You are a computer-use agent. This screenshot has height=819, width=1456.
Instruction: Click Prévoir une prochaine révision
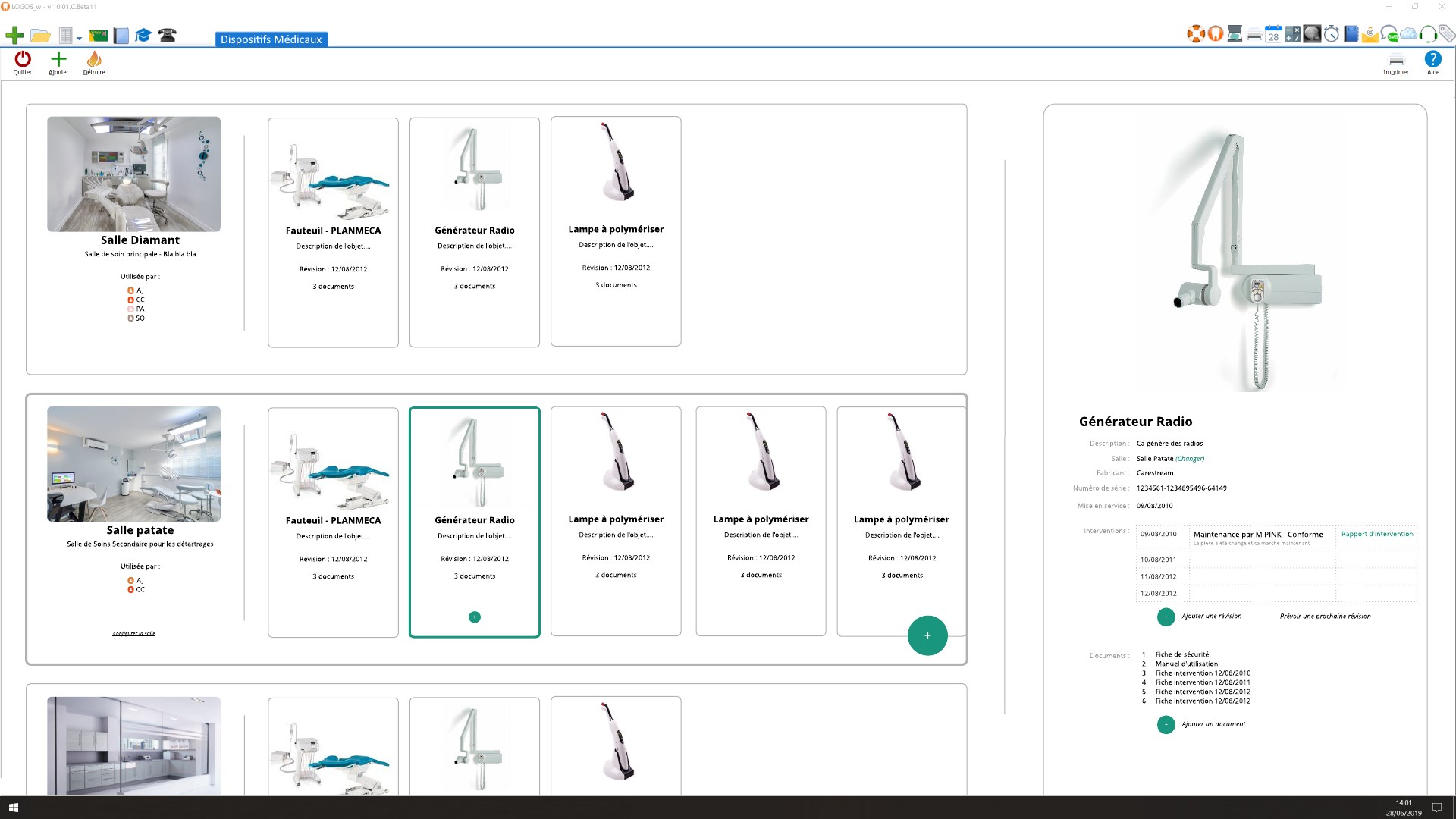(x=1325, y=617)
